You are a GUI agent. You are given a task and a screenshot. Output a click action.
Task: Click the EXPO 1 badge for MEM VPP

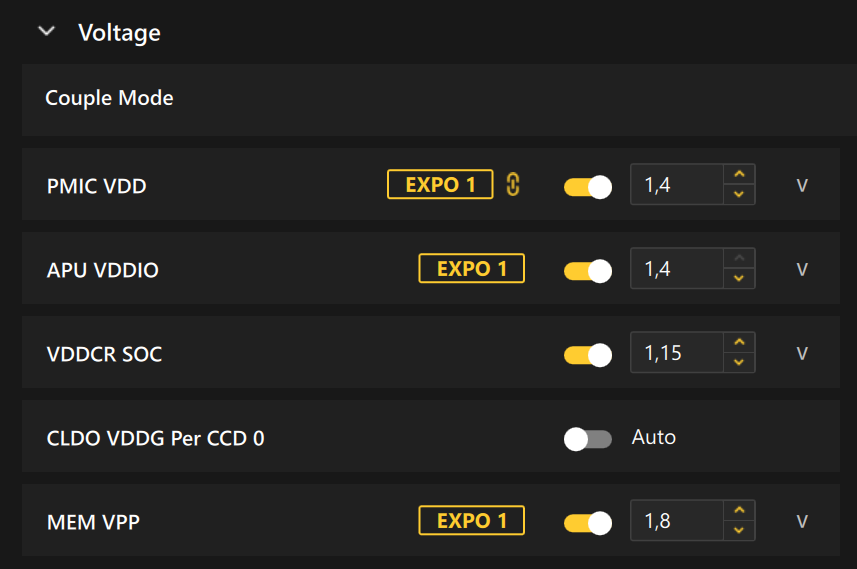[x=471, y=521]
